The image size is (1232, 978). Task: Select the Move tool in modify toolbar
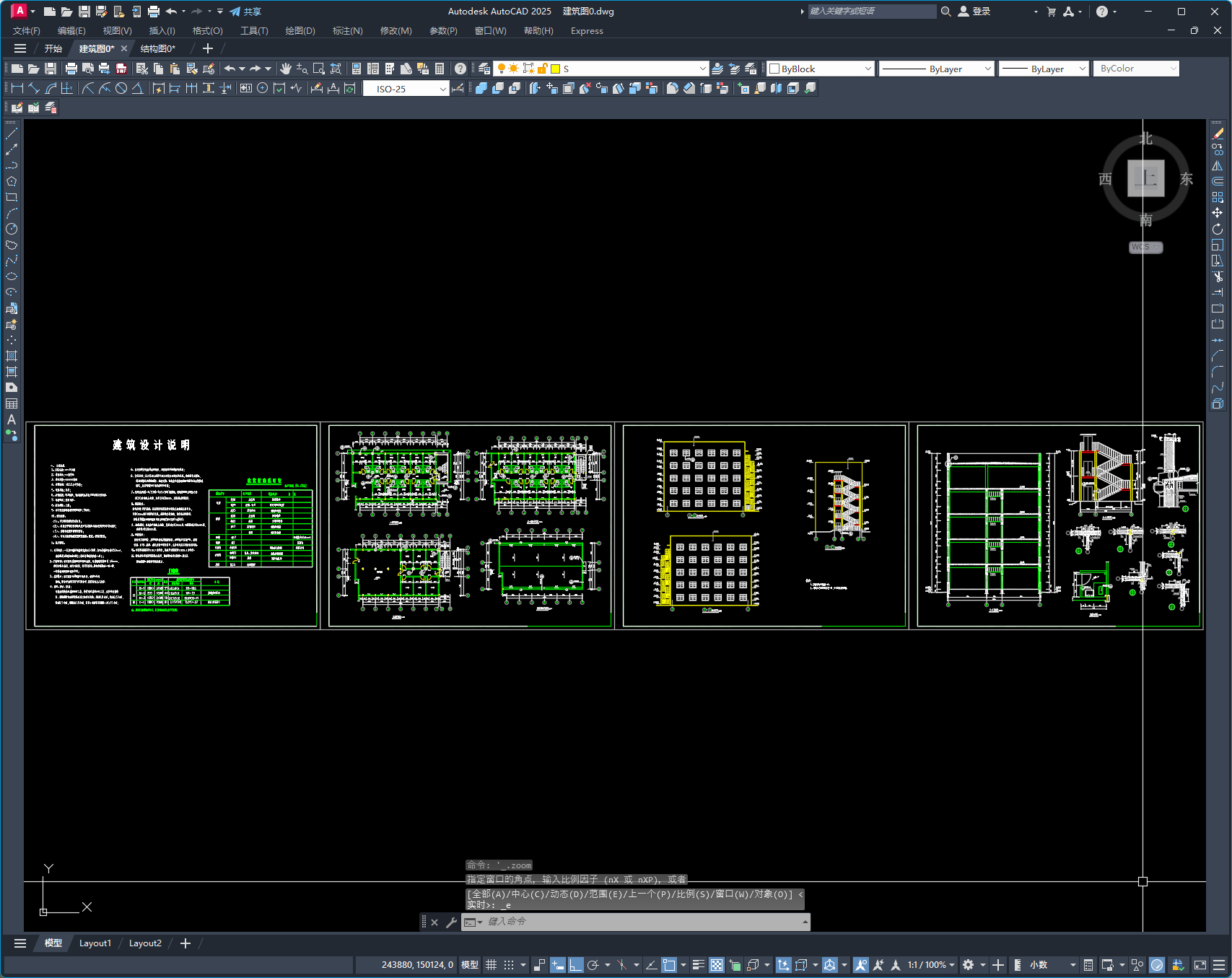click(1218, 213)
